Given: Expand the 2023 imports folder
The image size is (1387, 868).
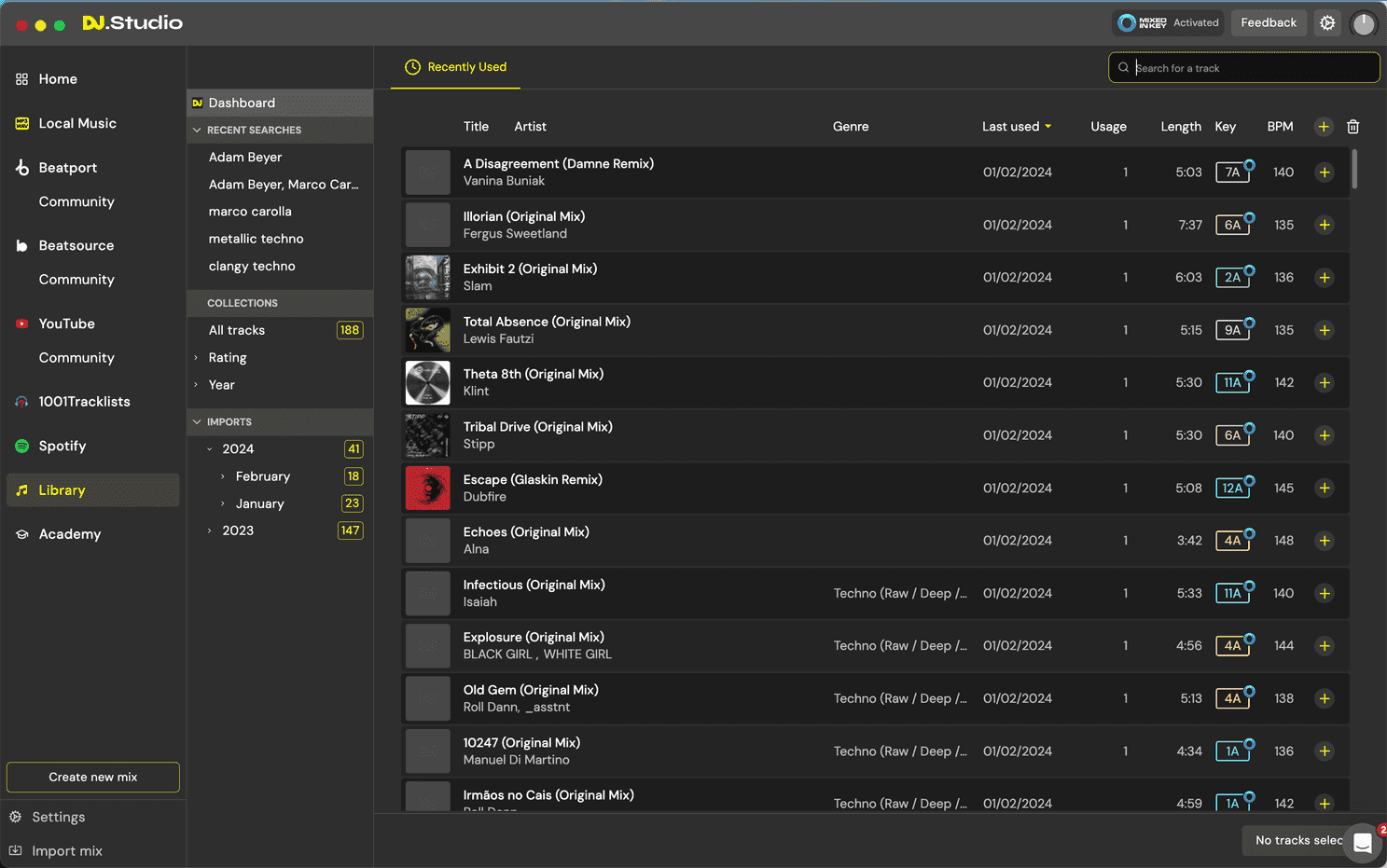Looking at the screenshot, I should click(x=210, y=530).
